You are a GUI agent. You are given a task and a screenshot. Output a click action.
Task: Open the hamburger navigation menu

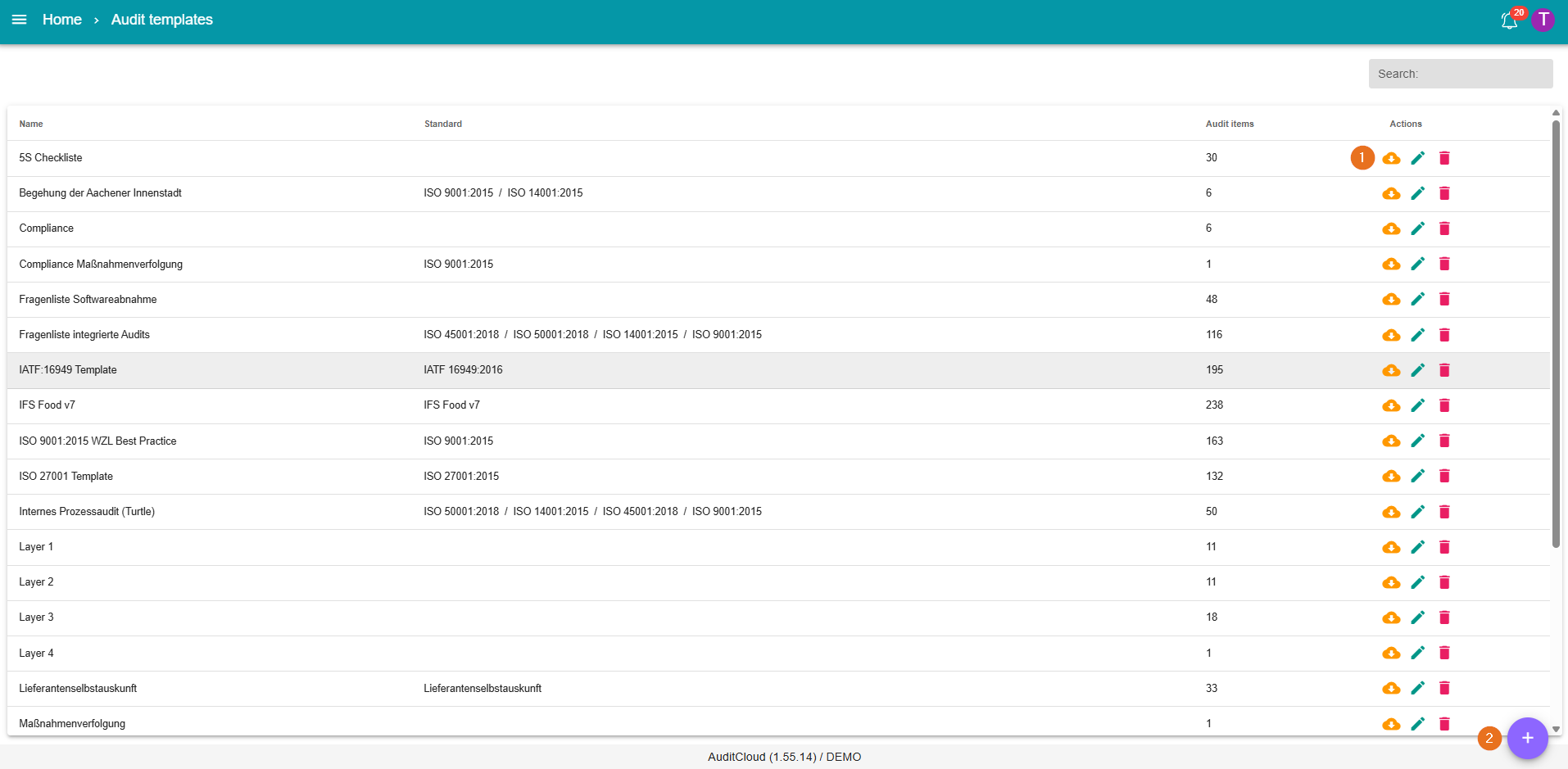(19, 20)
